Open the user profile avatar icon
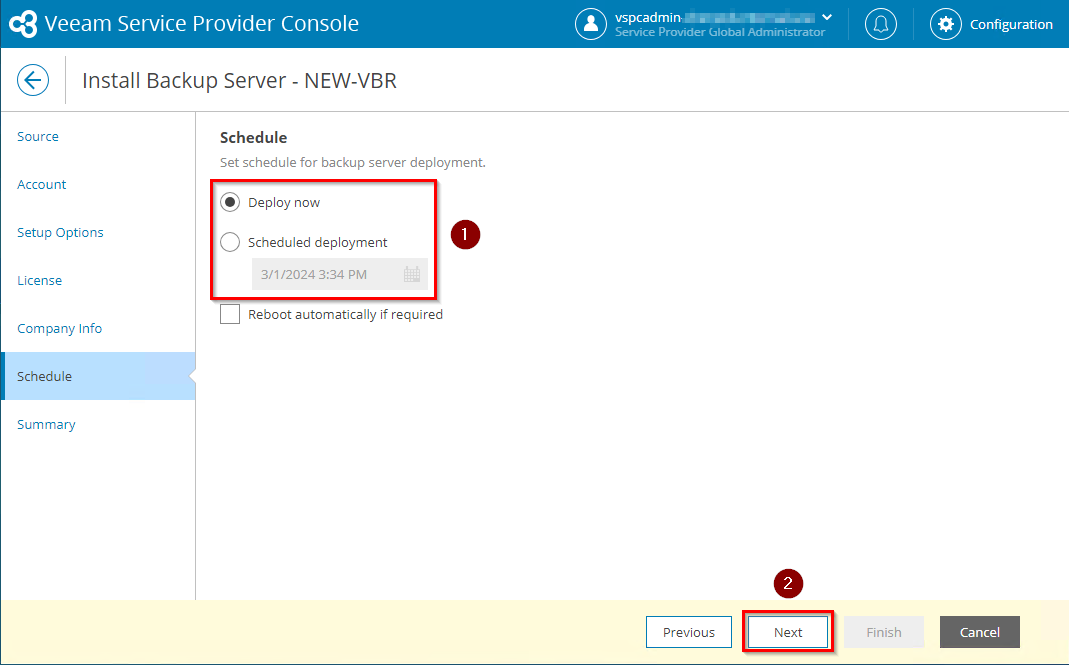The image size is (1069, 665). tap(590, 24)
